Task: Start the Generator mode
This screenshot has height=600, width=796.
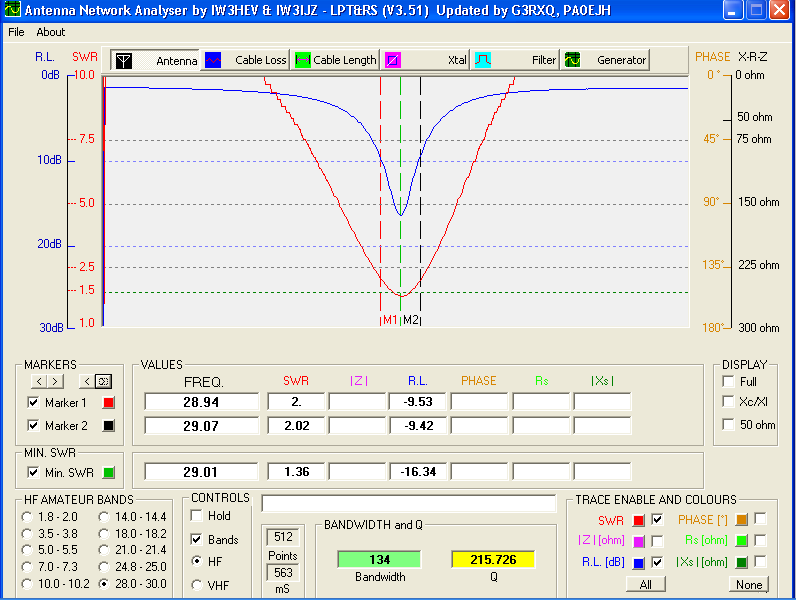Action: [606, 60]
